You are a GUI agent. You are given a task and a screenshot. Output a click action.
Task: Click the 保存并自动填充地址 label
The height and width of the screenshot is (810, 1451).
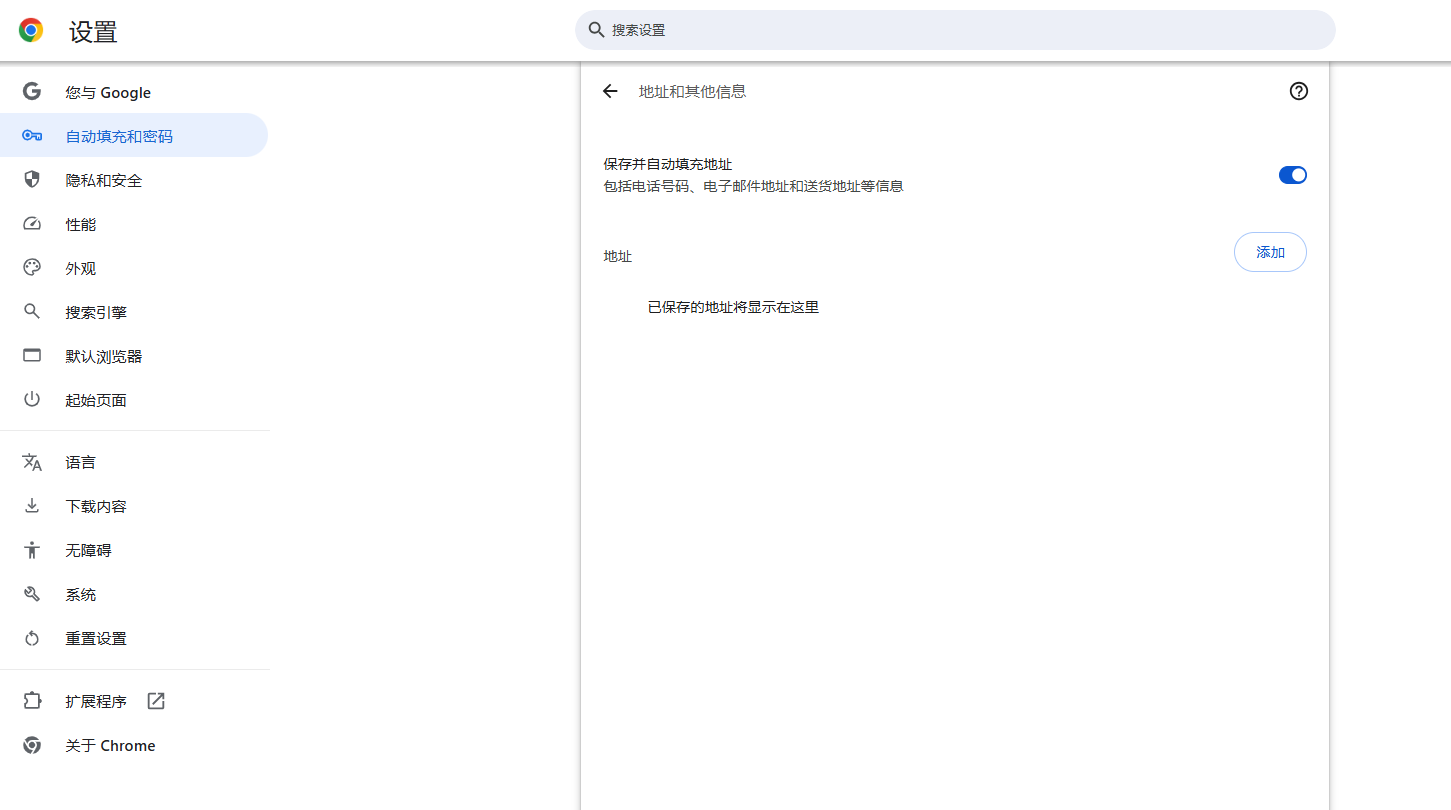[668, 164]
